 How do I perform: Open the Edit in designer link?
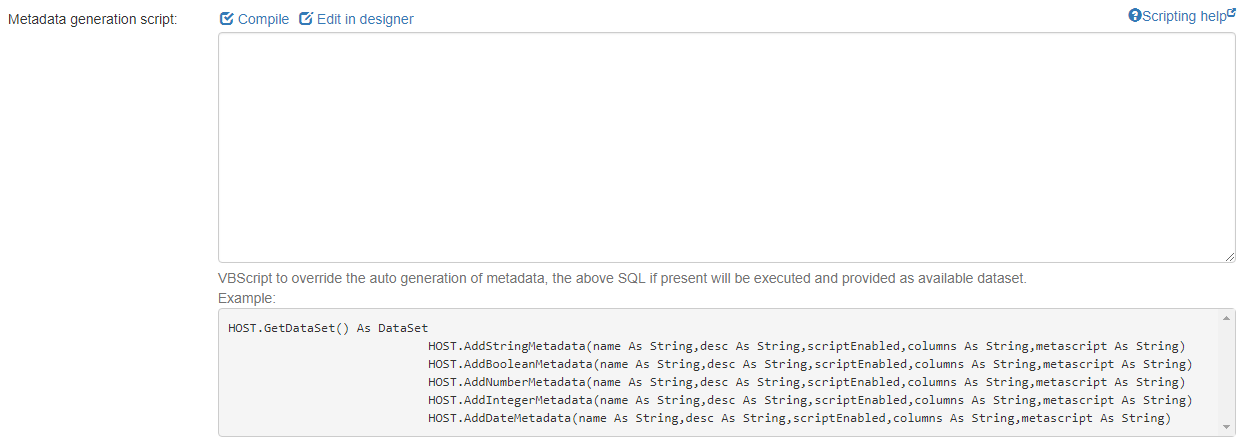(364, 19)
